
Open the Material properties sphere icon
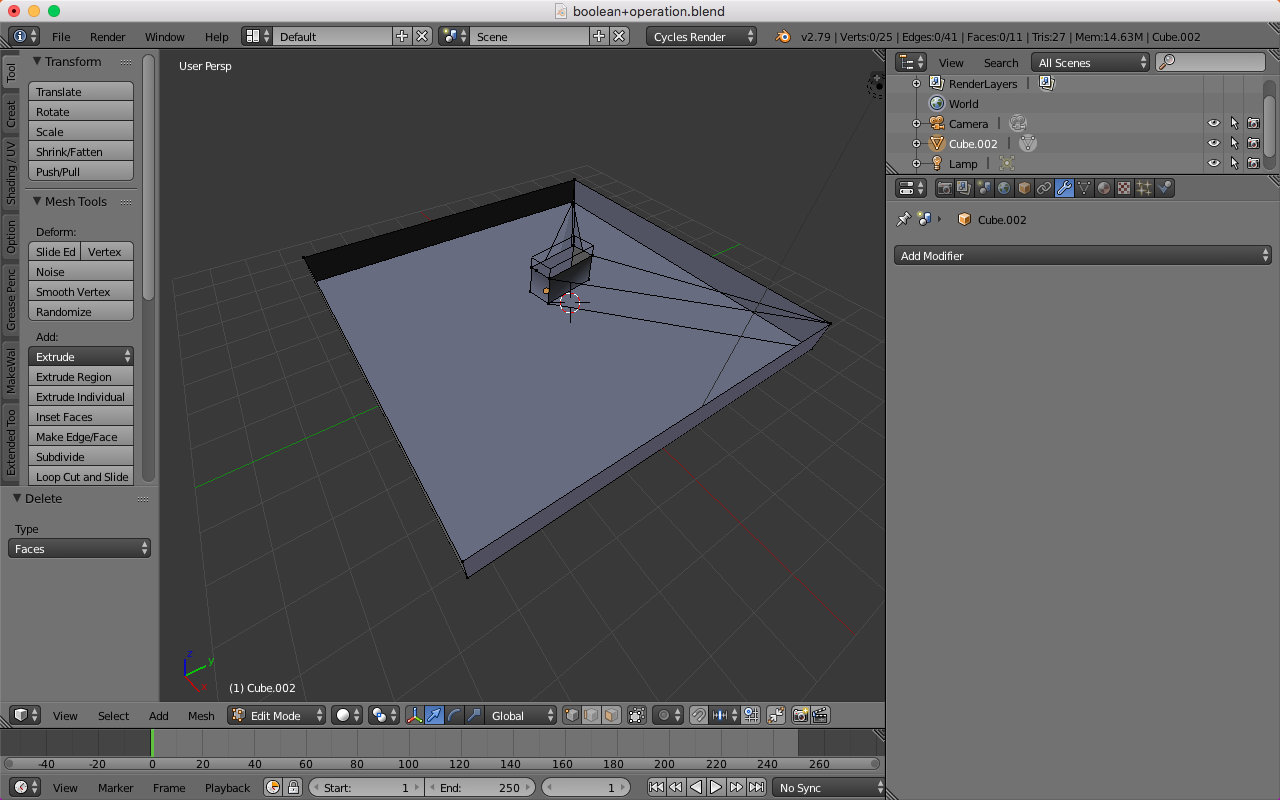pos(1104,188)
